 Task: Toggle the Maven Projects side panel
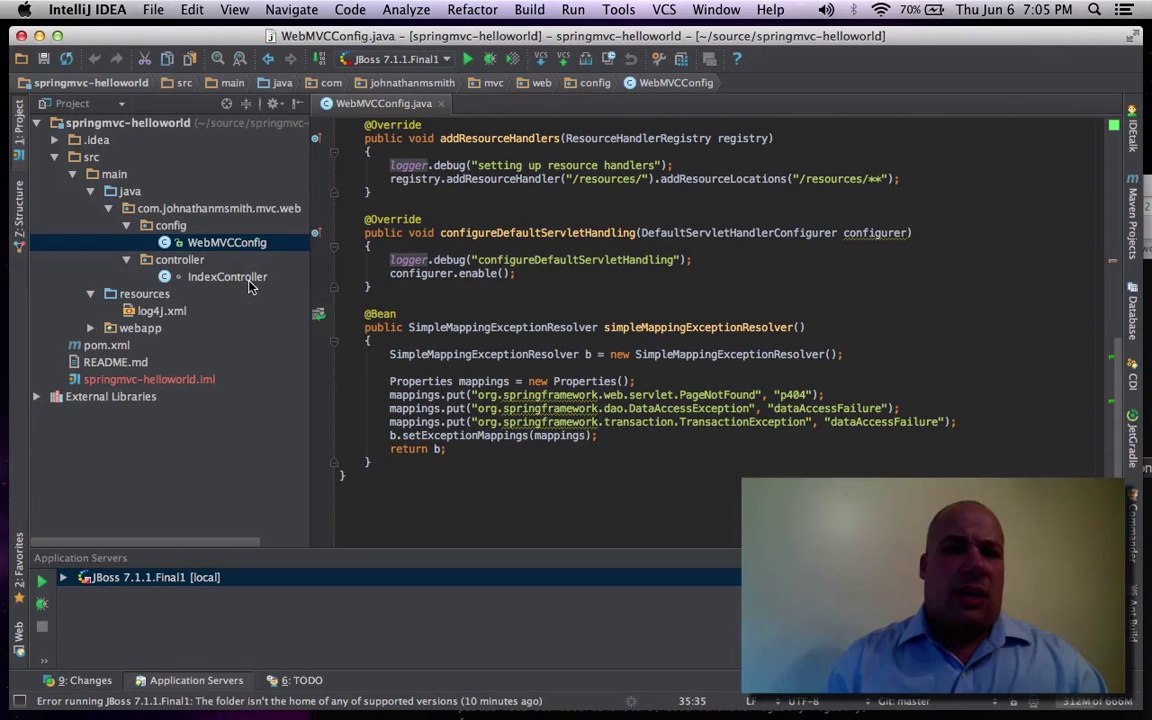coord(1132,216)
